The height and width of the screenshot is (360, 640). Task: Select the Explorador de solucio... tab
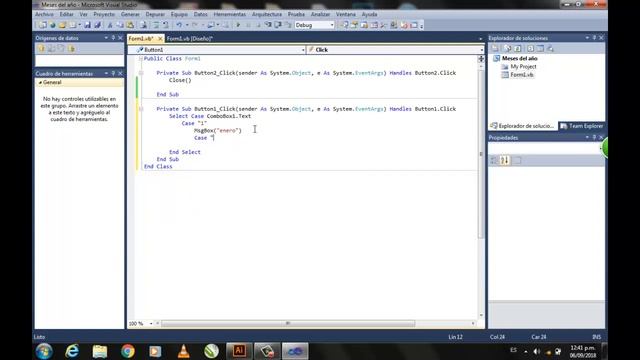(523, 126)
